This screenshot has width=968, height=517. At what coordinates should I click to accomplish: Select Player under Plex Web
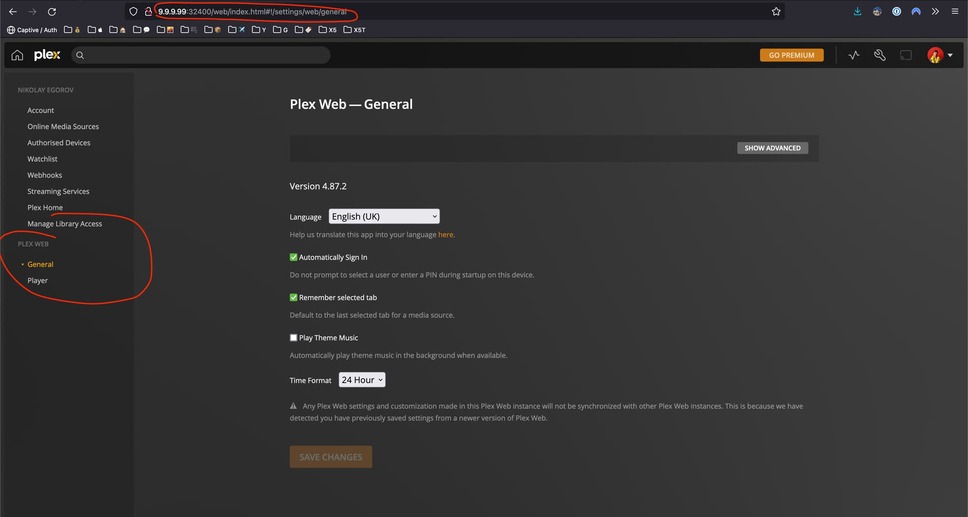point(38,280)
